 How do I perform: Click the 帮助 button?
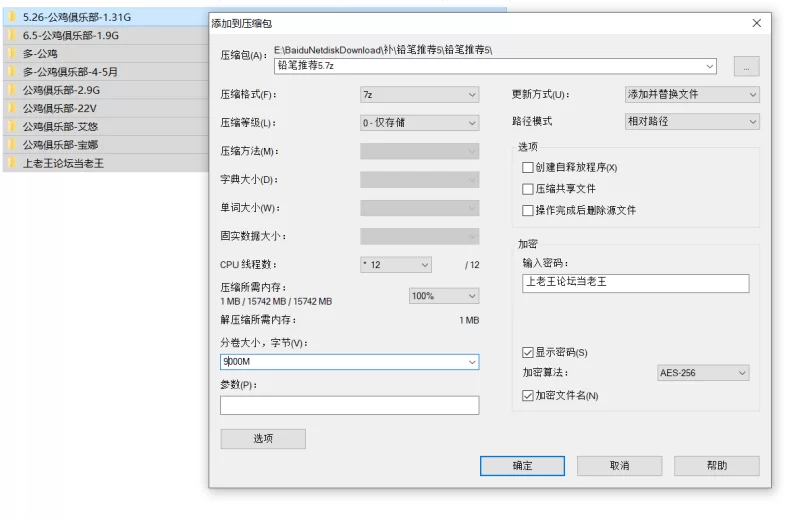pyautogui.click(x=717, y=466)
